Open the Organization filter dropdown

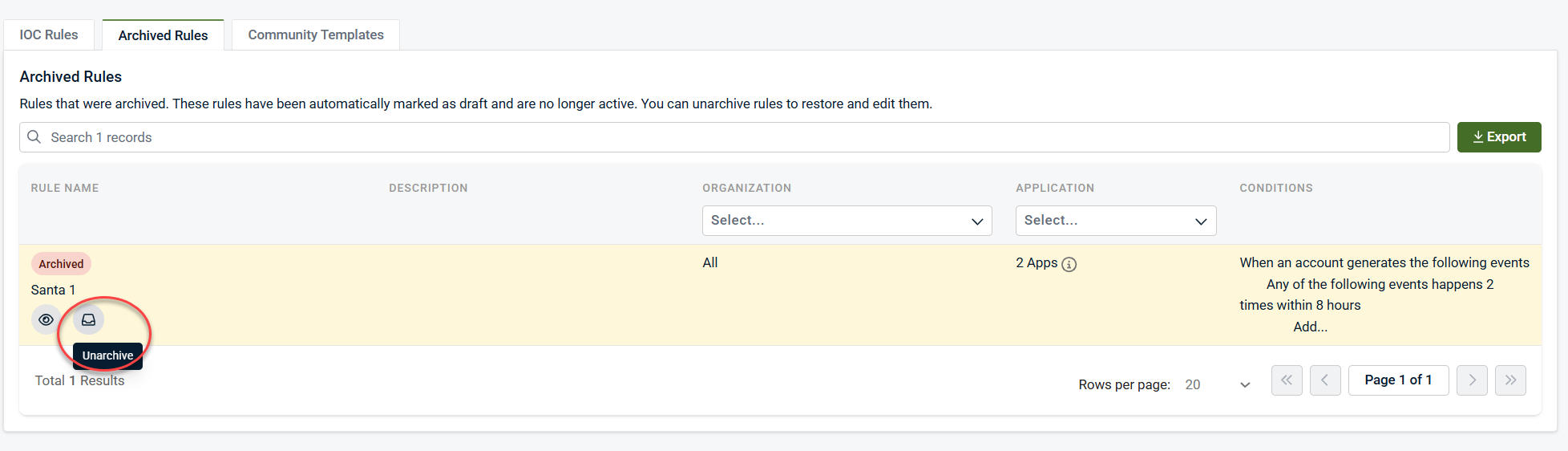point(847,221)
